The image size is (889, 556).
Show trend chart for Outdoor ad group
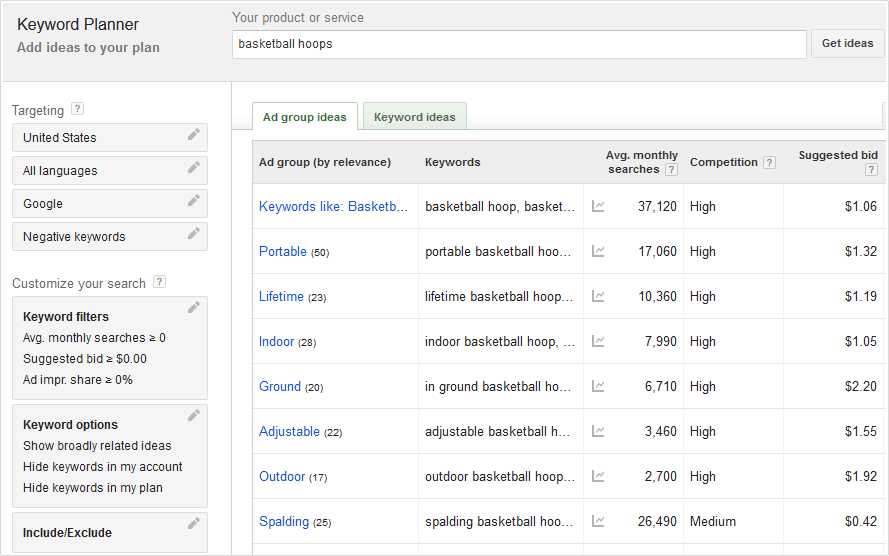point(598,477)
